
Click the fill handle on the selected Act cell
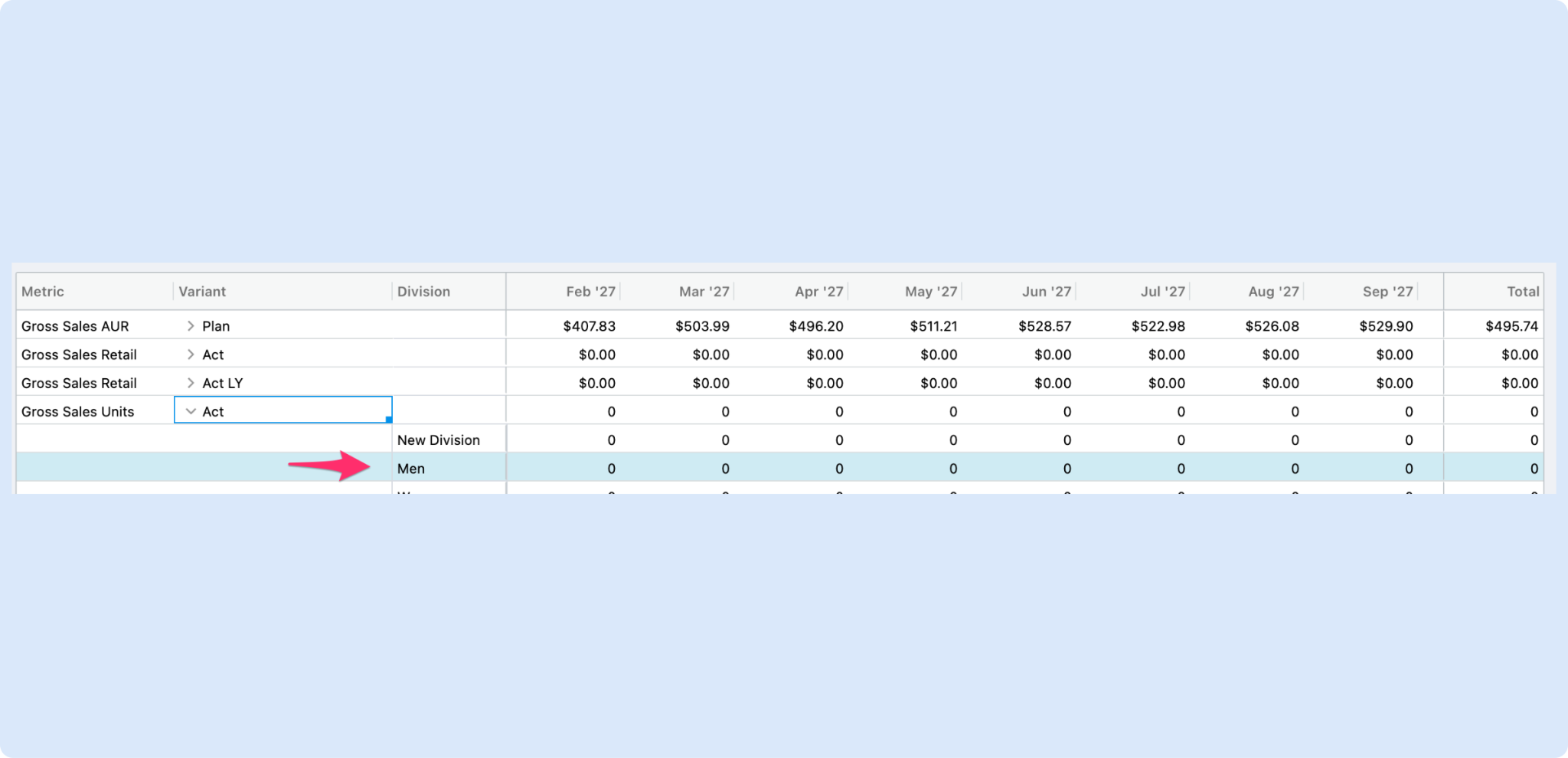click(389, 420)
